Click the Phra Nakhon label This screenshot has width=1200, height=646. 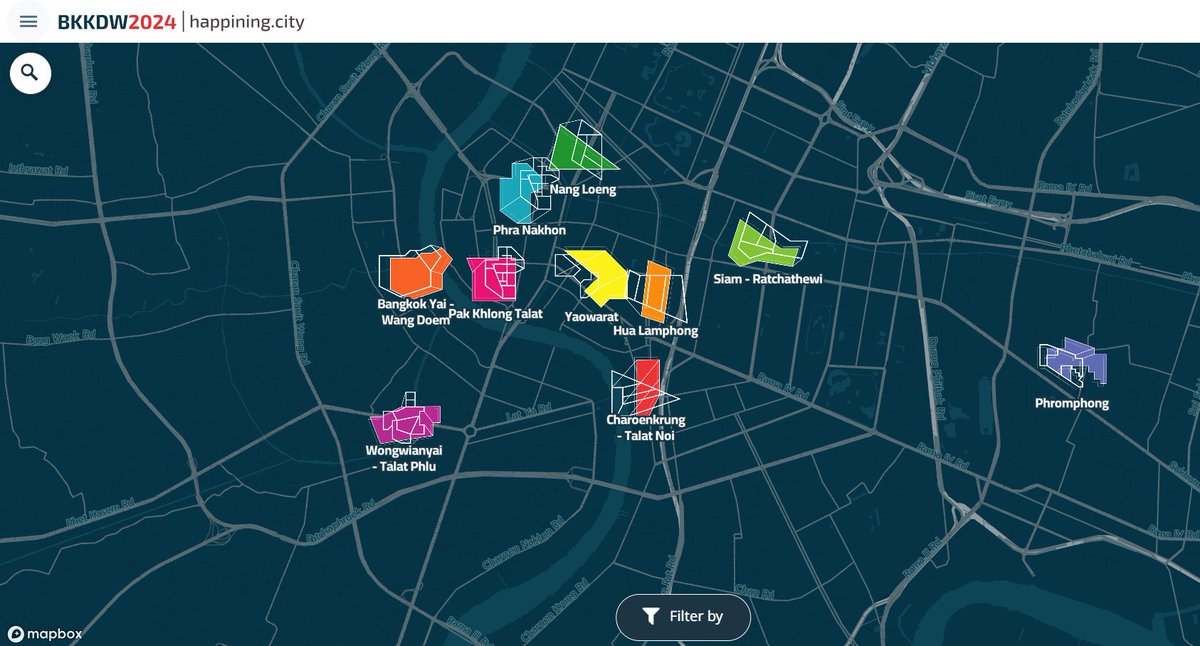(530, 230)
